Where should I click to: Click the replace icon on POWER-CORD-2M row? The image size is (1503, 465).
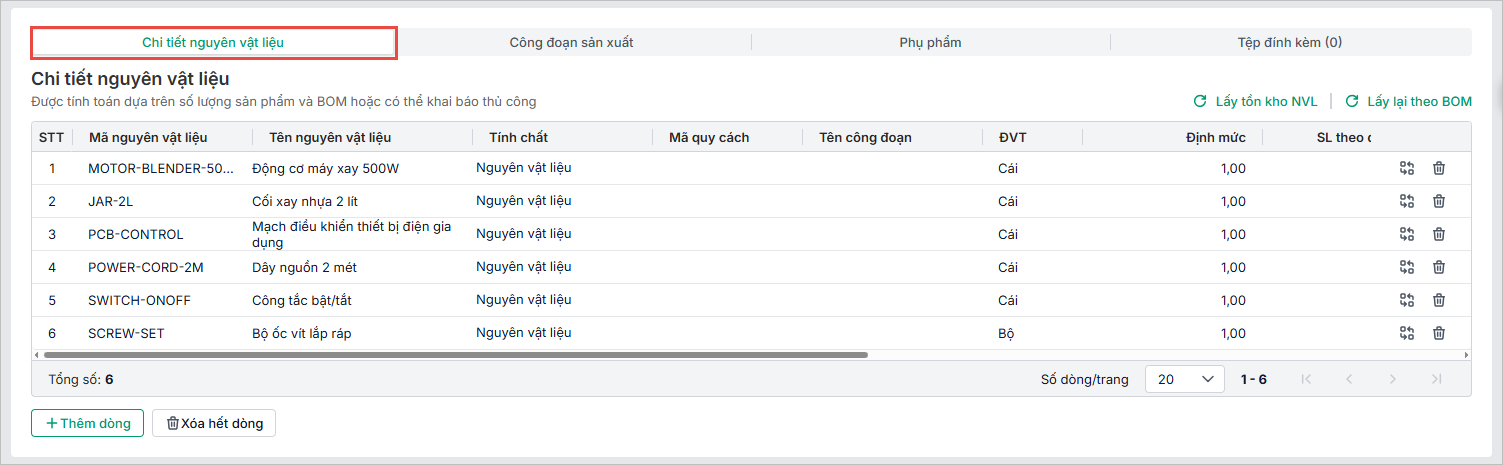[x=1407, y=267]
